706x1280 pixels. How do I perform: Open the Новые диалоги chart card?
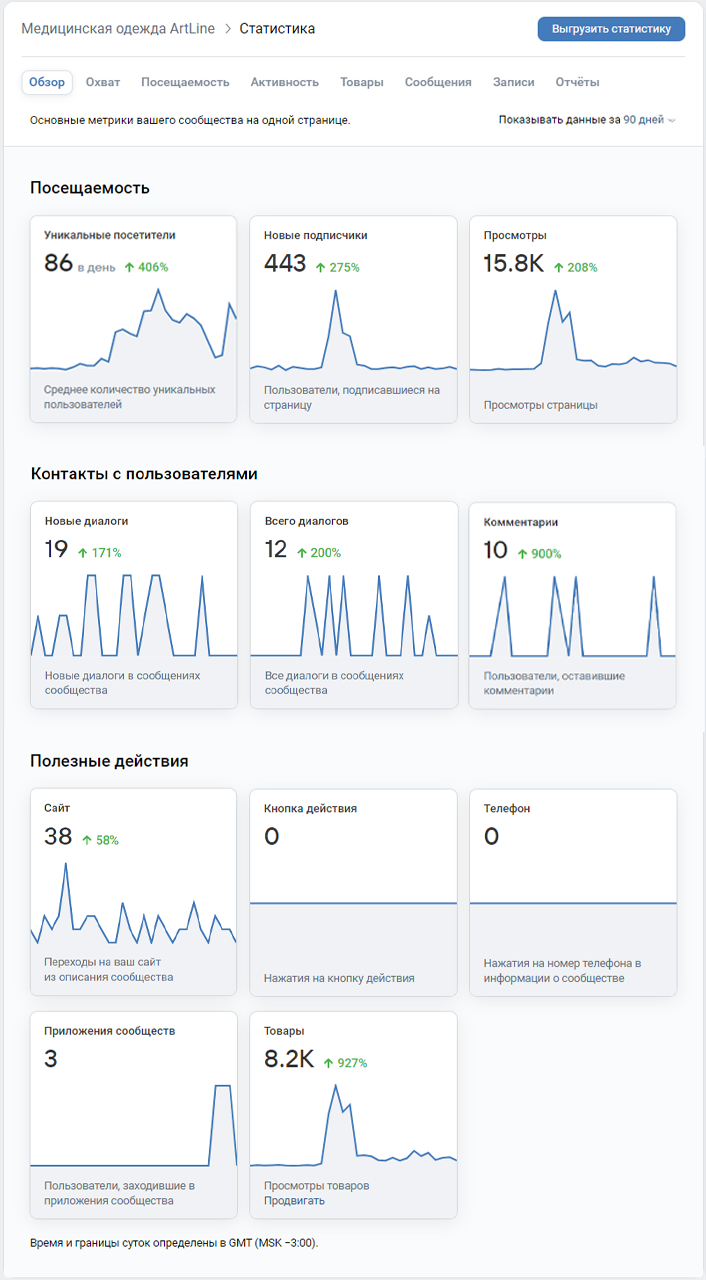tap(133, 606)
